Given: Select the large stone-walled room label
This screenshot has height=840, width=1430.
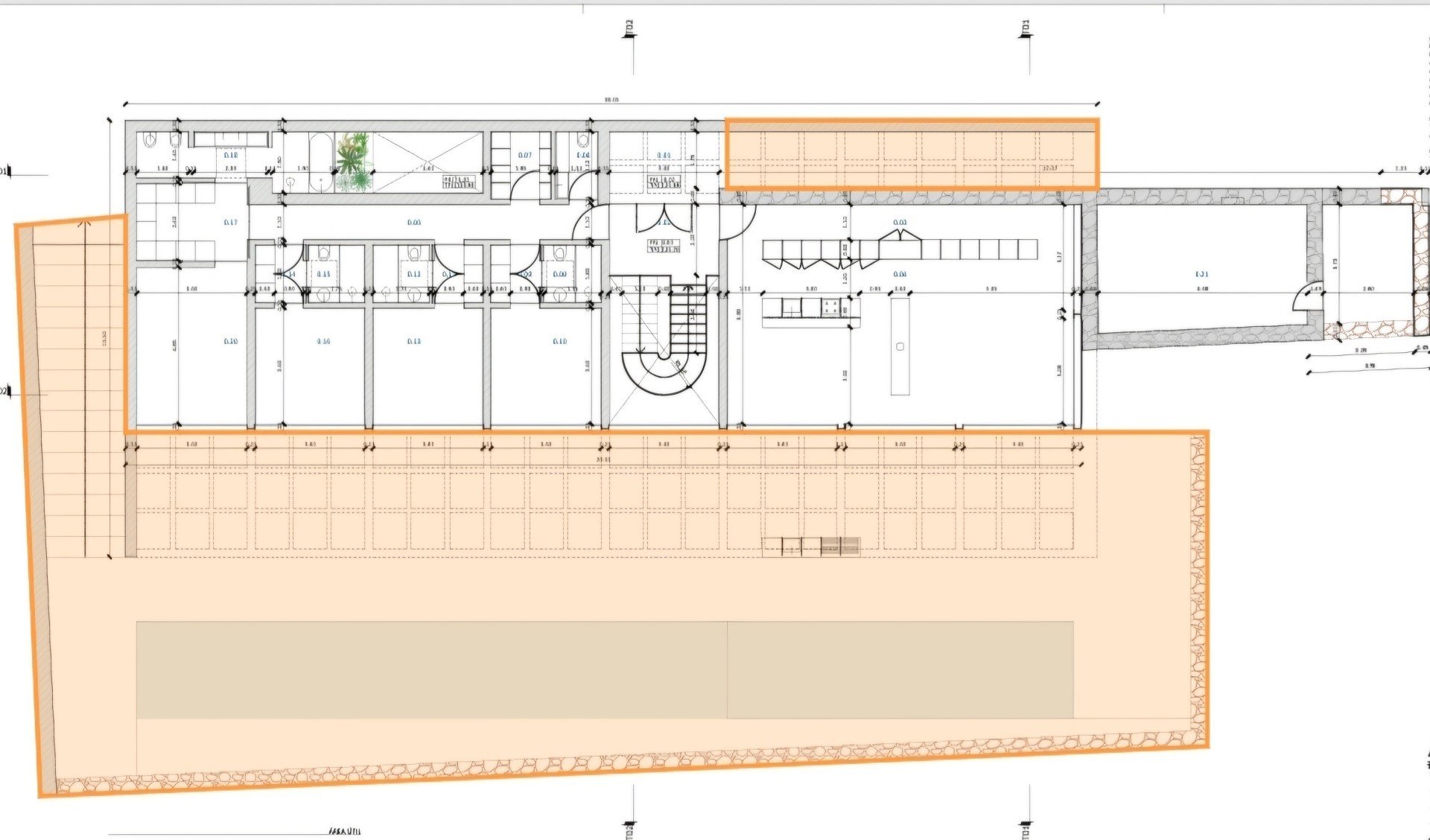Looking at the screenshot, I should [1201, 275].
